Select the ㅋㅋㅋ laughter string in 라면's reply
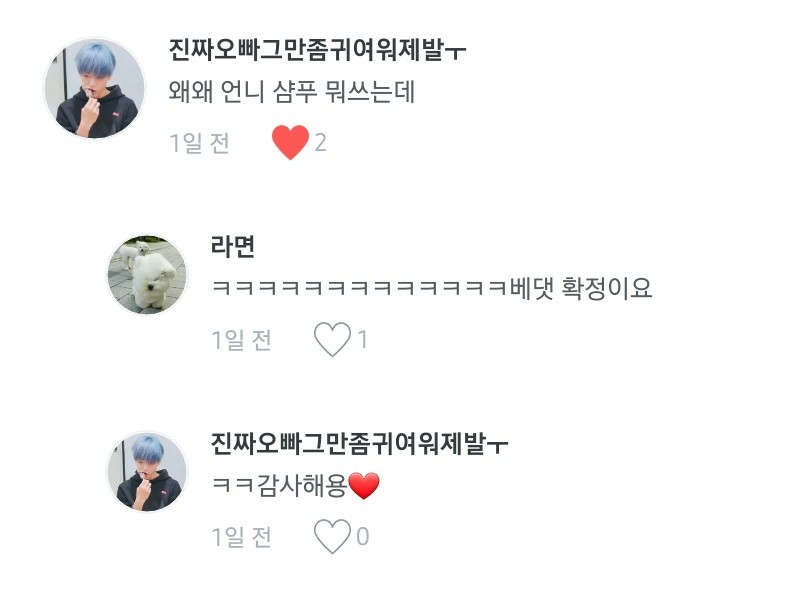The height and width of the screenshot is (589, 785). 360,288
